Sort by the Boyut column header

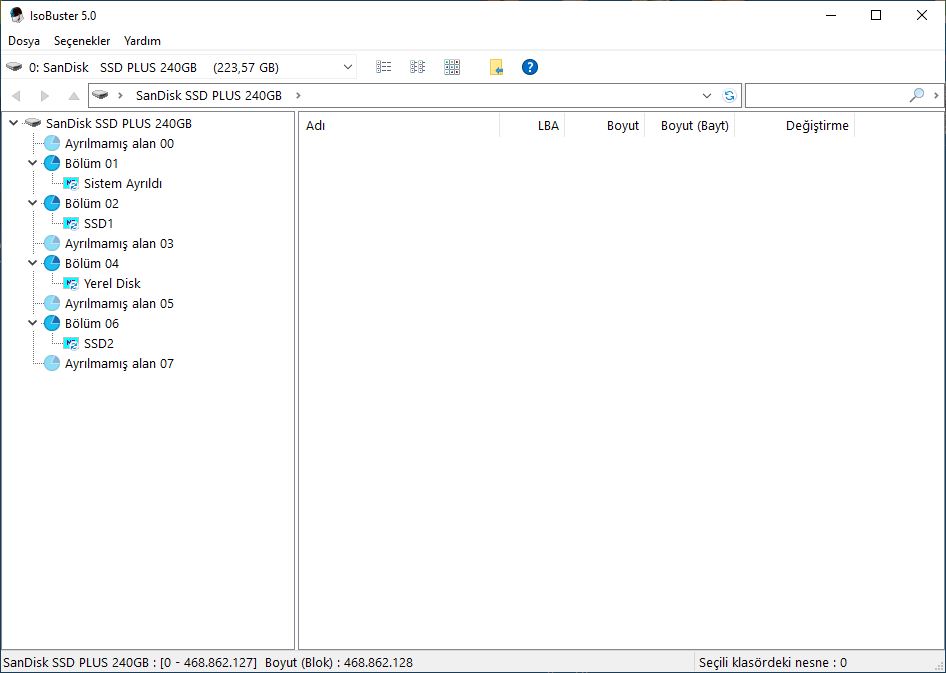coord(605,125)
